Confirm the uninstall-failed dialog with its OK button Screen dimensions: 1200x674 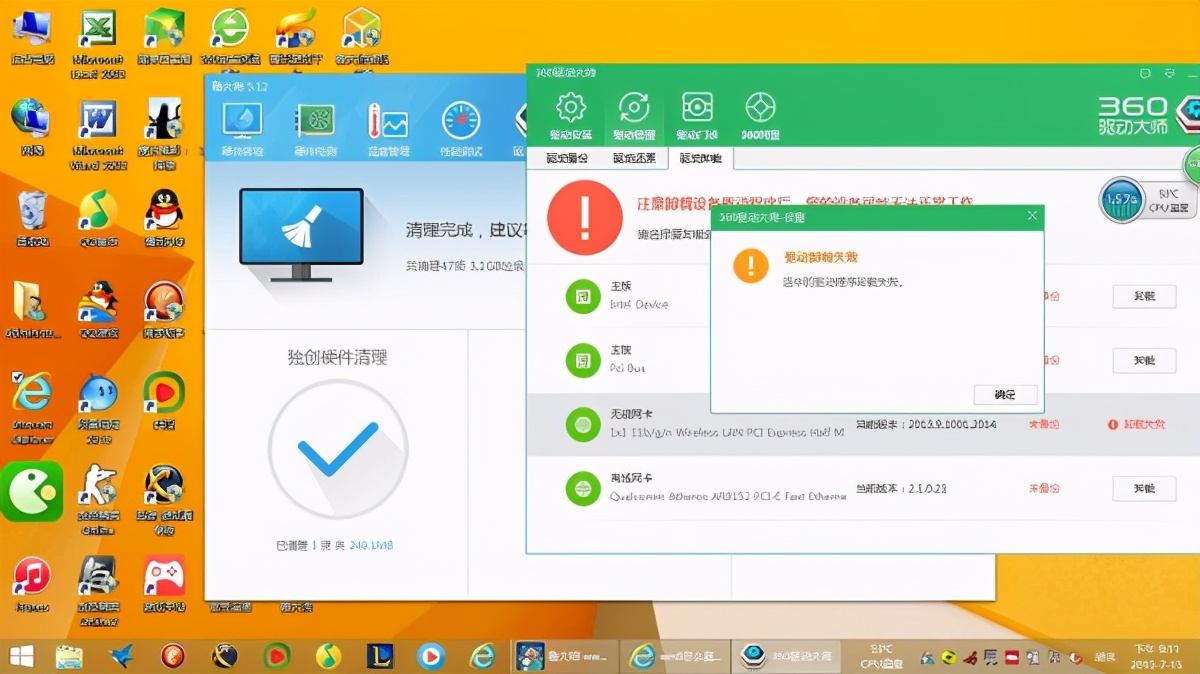coord(1005,394)
